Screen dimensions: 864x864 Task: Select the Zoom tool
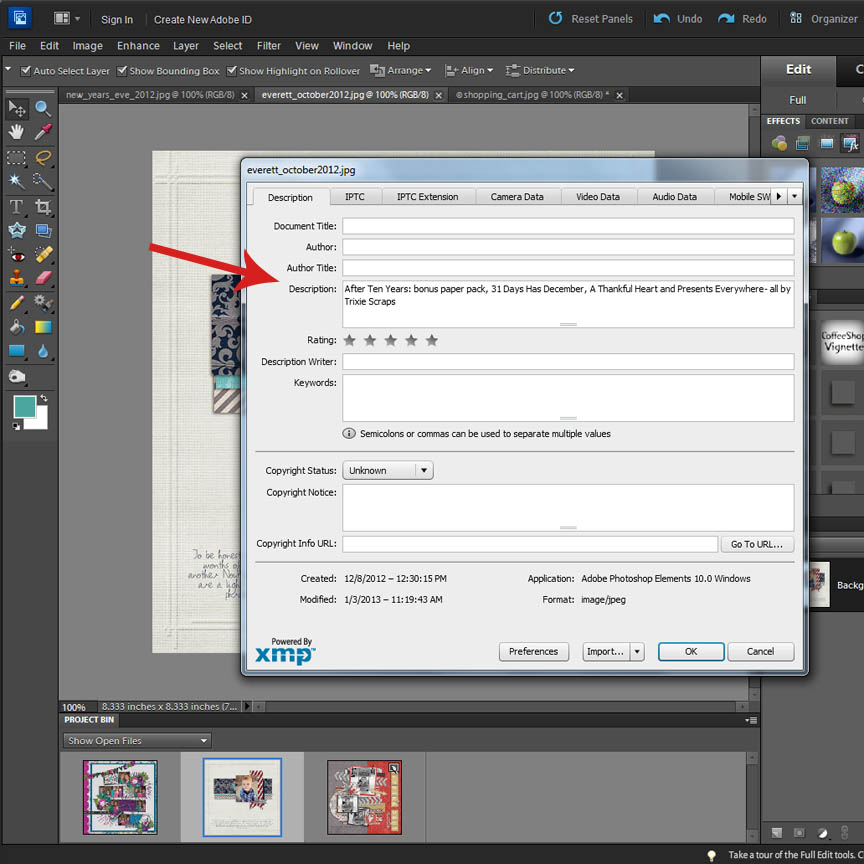(43, 109)
